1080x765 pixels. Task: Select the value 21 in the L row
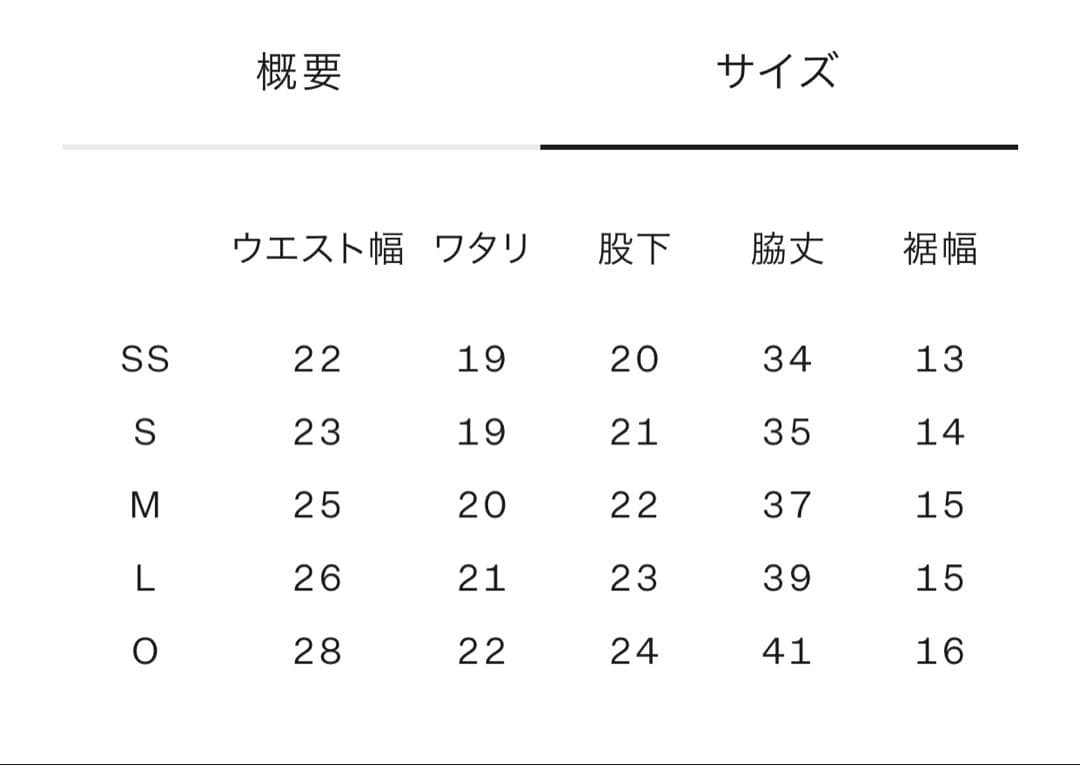tap(482, 578)
